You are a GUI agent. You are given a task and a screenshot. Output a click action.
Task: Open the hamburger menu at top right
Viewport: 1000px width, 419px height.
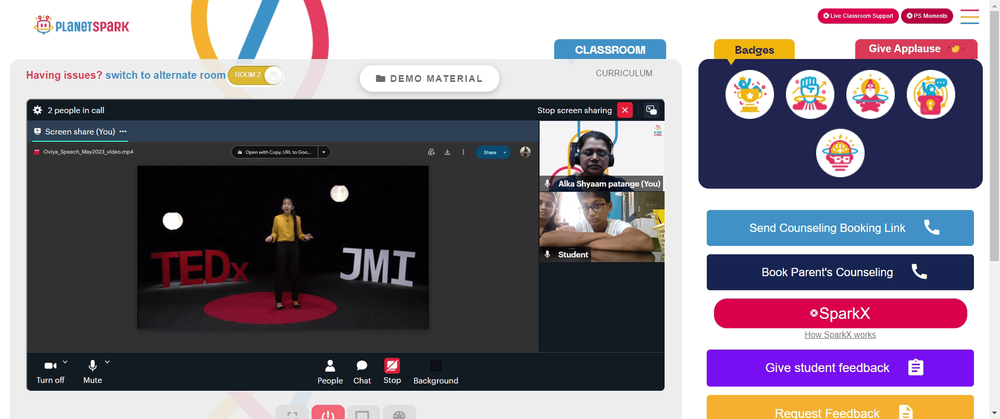969,17
